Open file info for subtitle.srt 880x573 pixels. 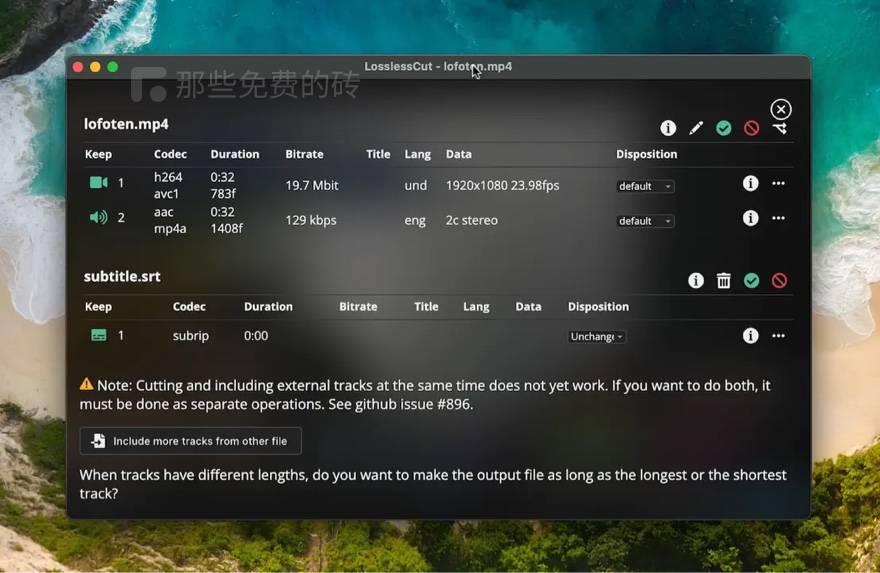coord(696,281)
